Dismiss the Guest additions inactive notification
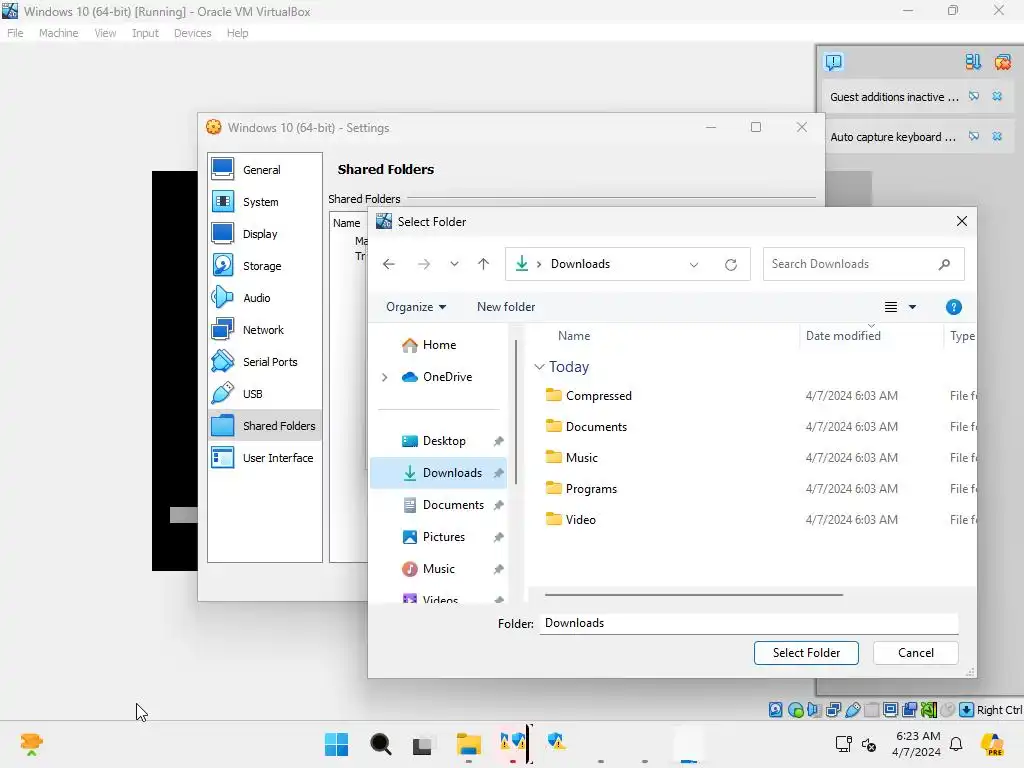Image resolution: width=1024 pixels, height=768 pixels. 997,97
